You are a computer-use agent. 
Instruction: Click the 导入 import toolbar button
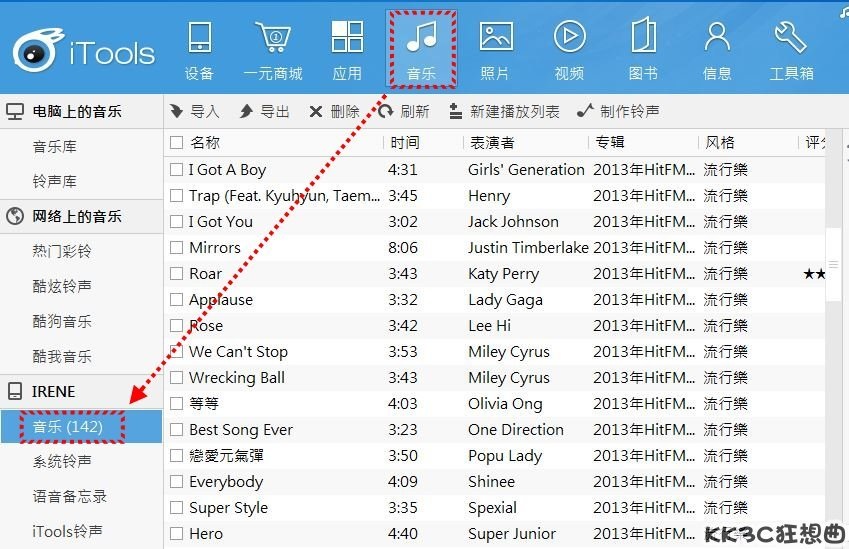(x=194, y=112)
